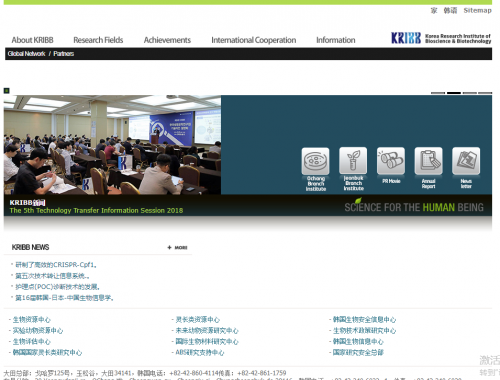Open the CRISPR-Cpf1 news item
500x380 pixels.
click(x=56, y=265)
